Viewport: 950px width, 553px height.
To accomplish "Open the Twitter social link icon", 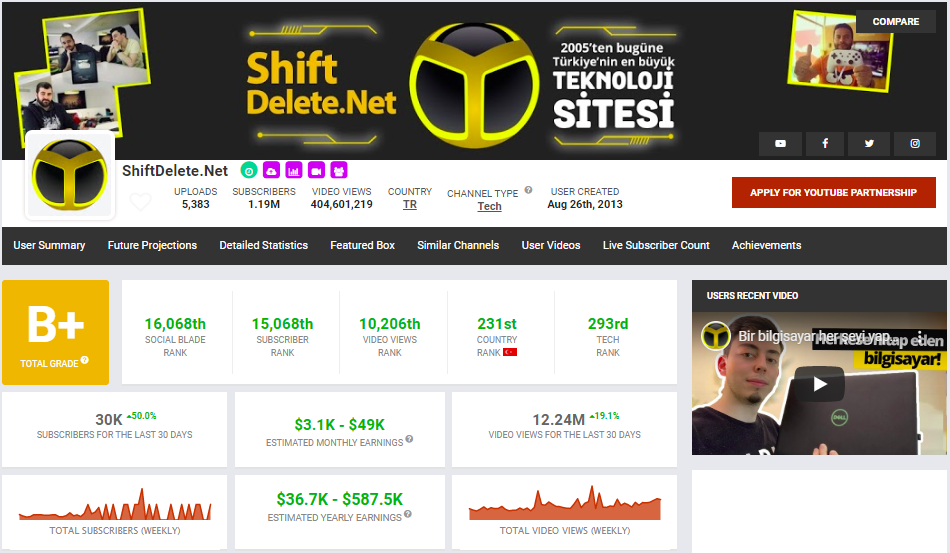I will (x=870, y=144).
